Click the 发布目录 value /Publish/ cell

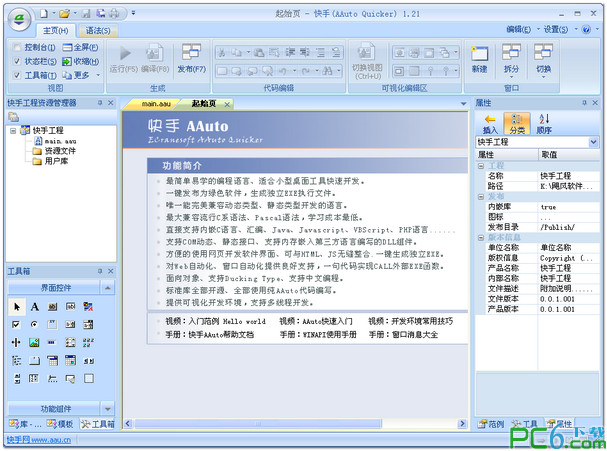pos(568,227)
